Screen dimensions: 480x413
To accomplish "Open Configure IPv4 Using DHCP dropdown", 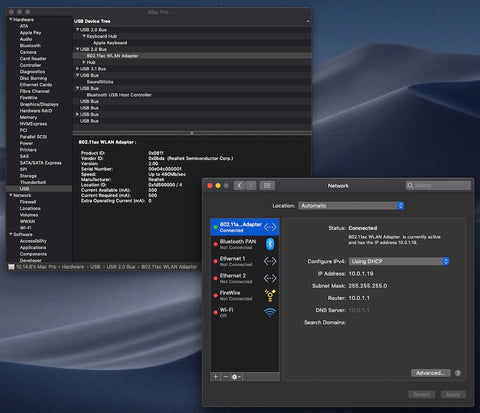I will (x=399, y=261).
